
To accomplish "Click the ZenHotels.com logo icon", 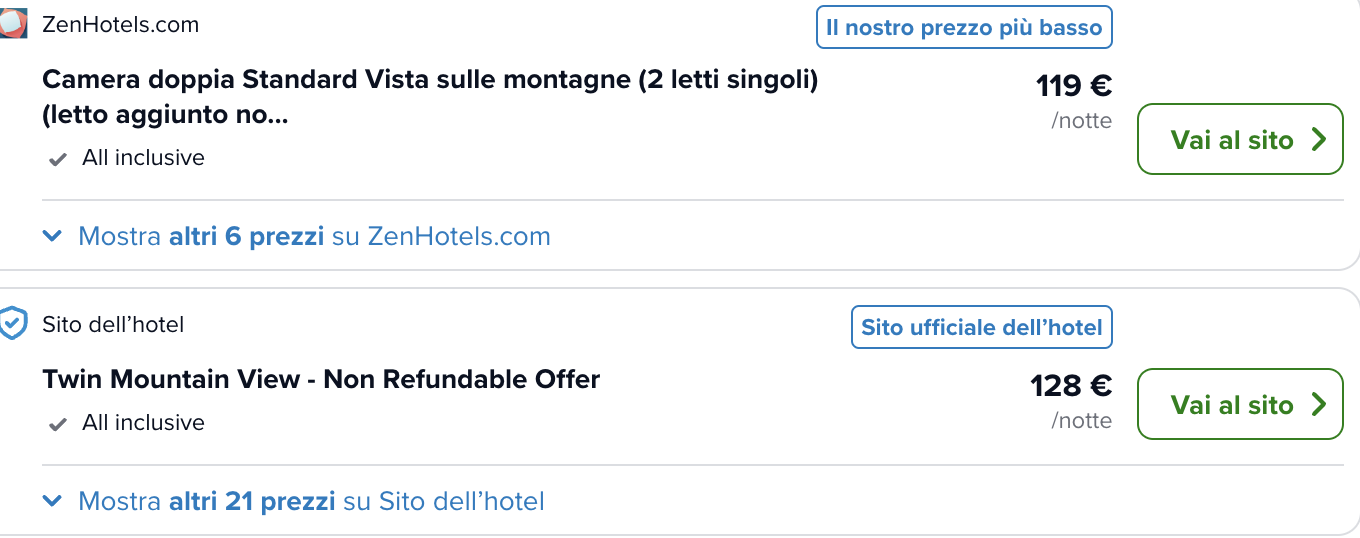I will coord(13,24).
